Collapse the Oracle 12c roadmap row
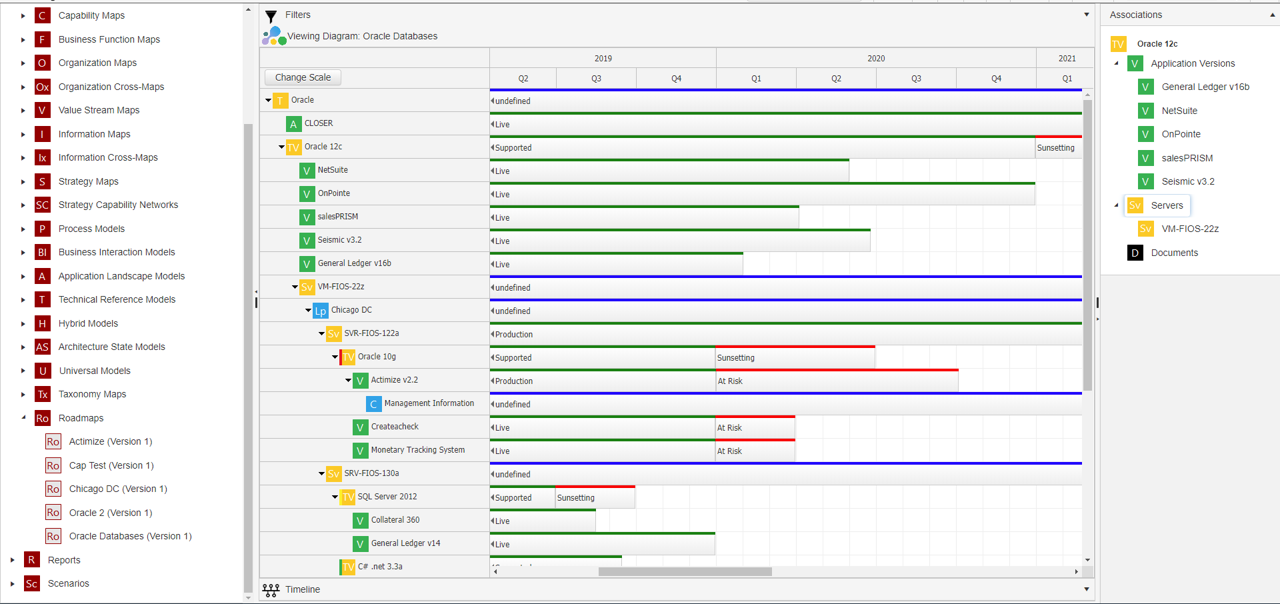This screenshot has height=604, width=1280. pos(281,147)
